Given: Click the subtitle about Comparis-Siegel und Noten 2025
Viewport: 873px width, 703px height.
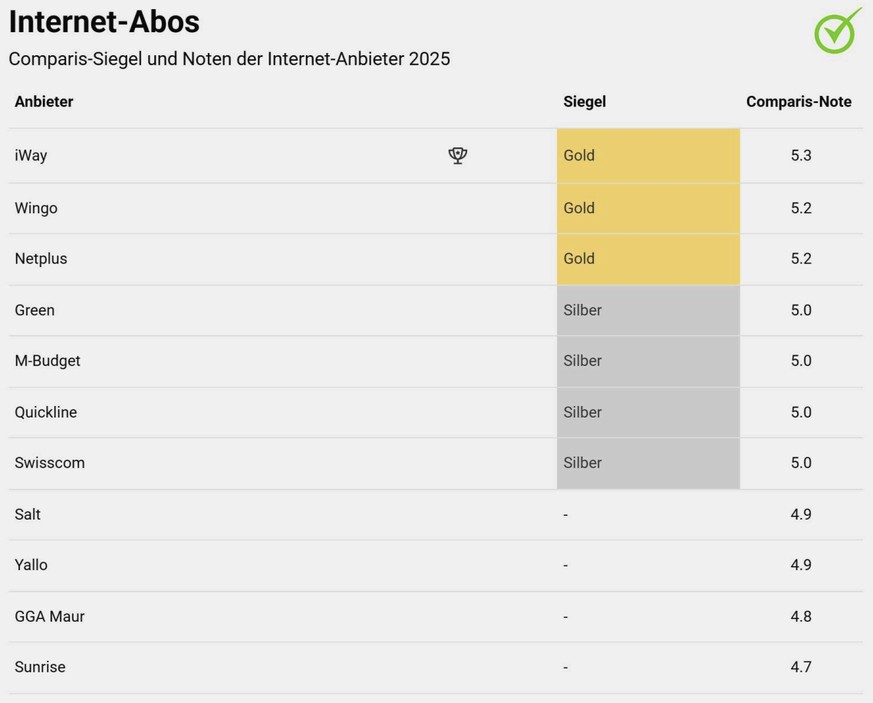Looking at the screenshot, I should pyautogui.click(x=229, y=59).
